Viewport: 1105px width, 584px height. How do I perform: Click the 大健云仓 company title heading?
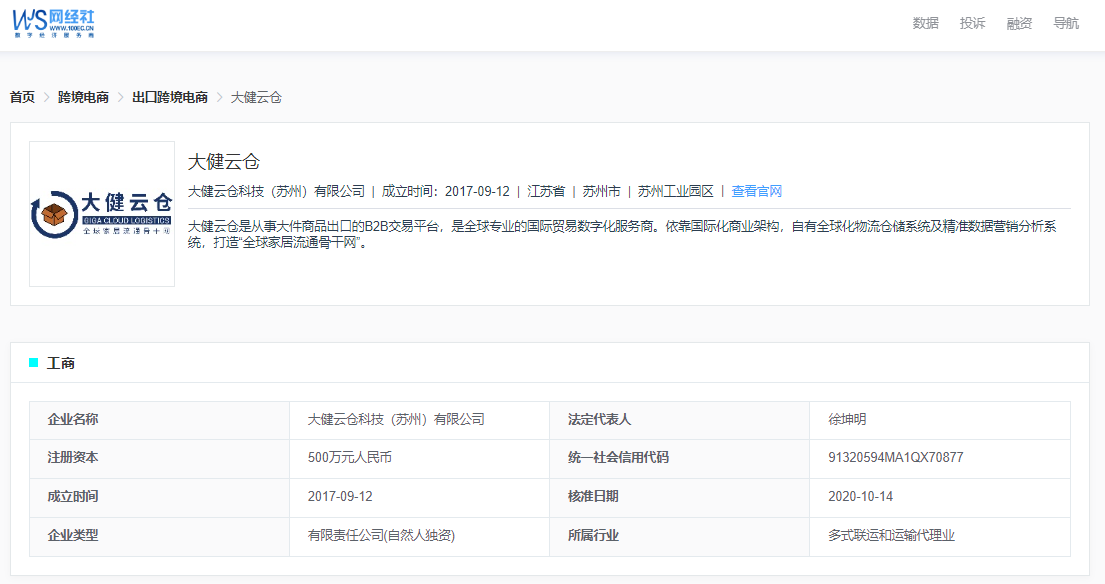click(224, 162)
